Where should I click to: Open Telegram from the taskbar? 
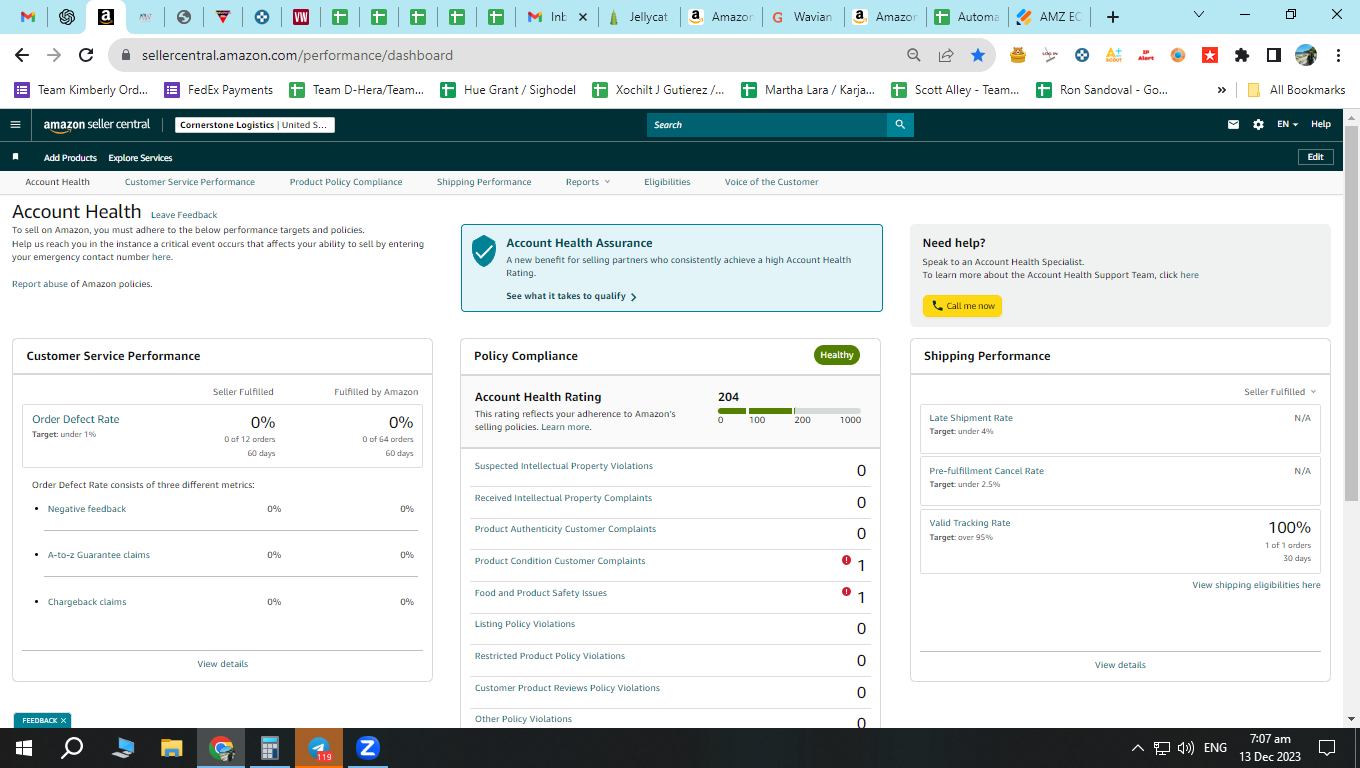[319, 748]
